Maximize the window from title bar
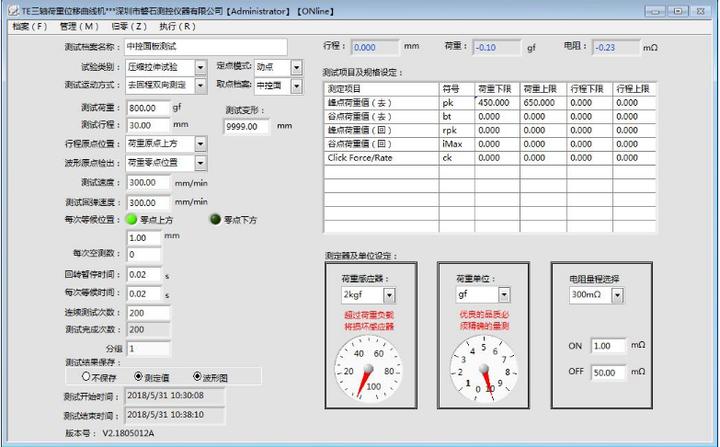 point(678,11)
